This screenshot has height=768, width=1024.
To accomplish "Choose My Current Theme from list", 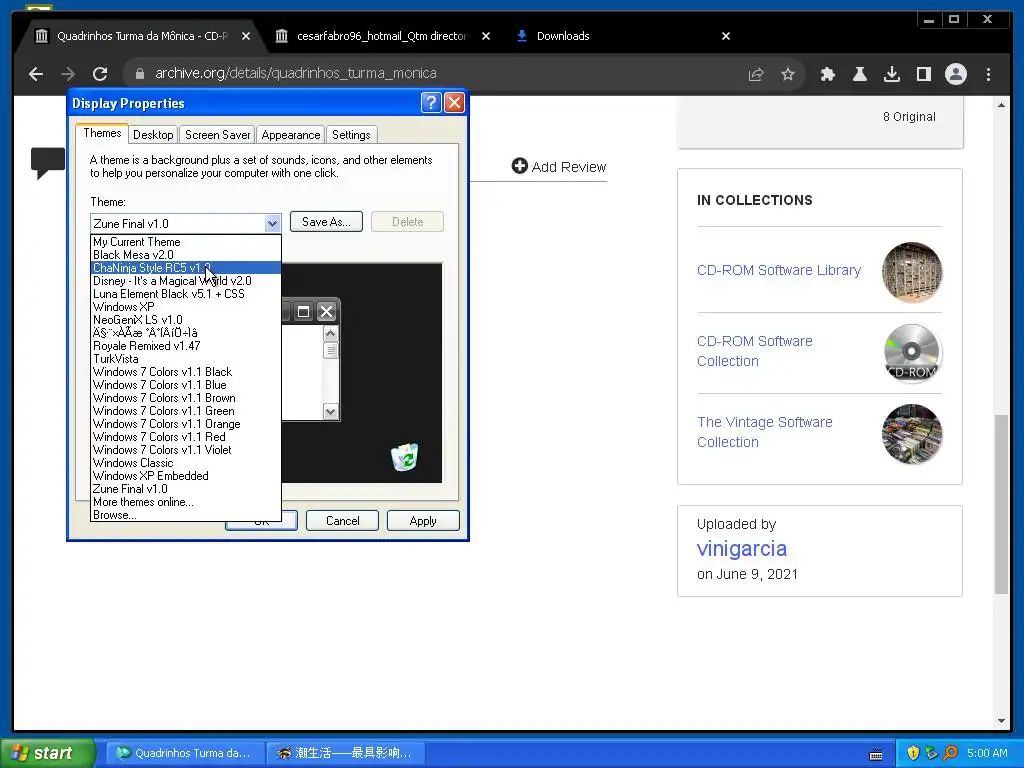I will coord(185,242).
